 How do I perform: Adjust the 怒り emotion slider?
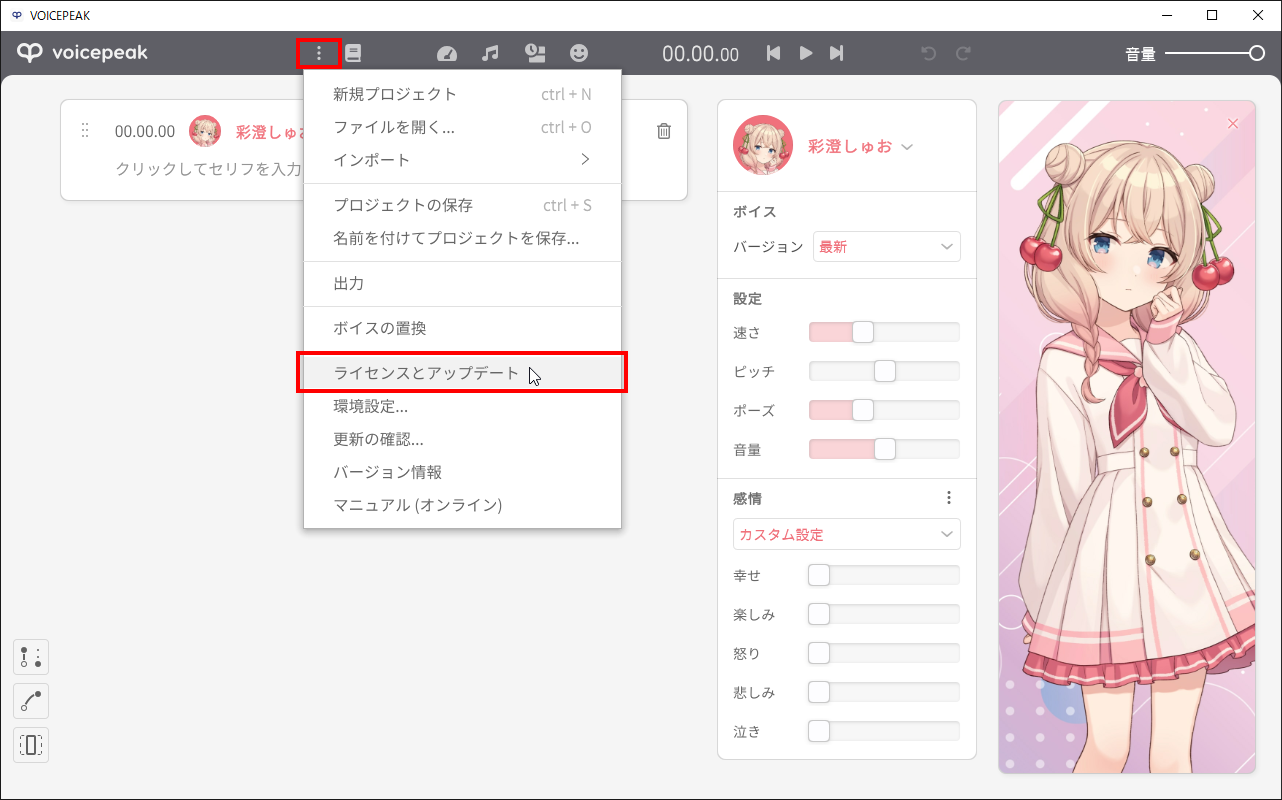[x=884, y=653]
